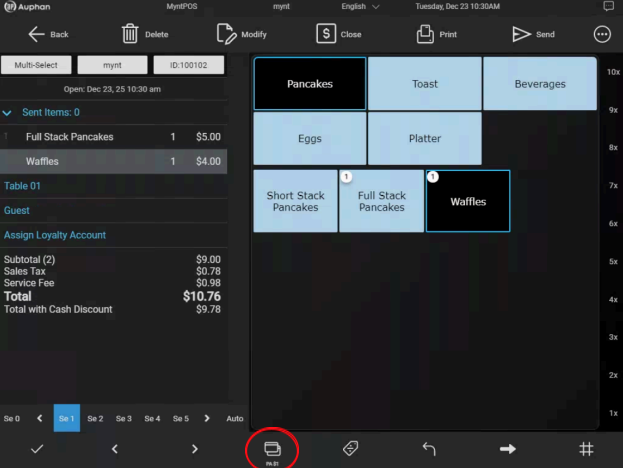623x468 pixels.
Task: Select seat Se 0
Action: (12, 418)
